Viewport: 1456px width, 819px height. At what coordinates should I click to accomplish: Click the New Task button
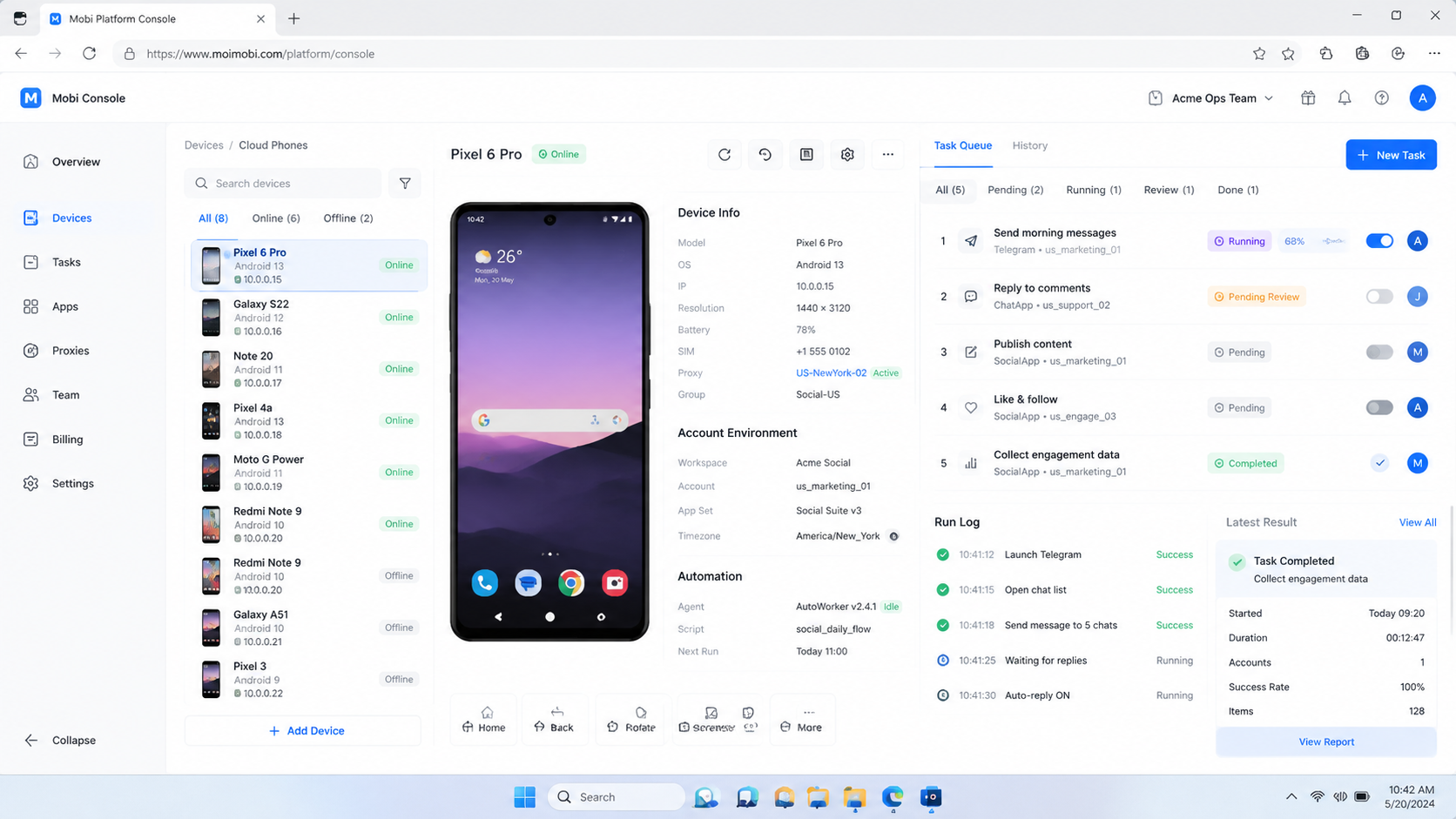pyautogui.click(x=1391, y=155)
